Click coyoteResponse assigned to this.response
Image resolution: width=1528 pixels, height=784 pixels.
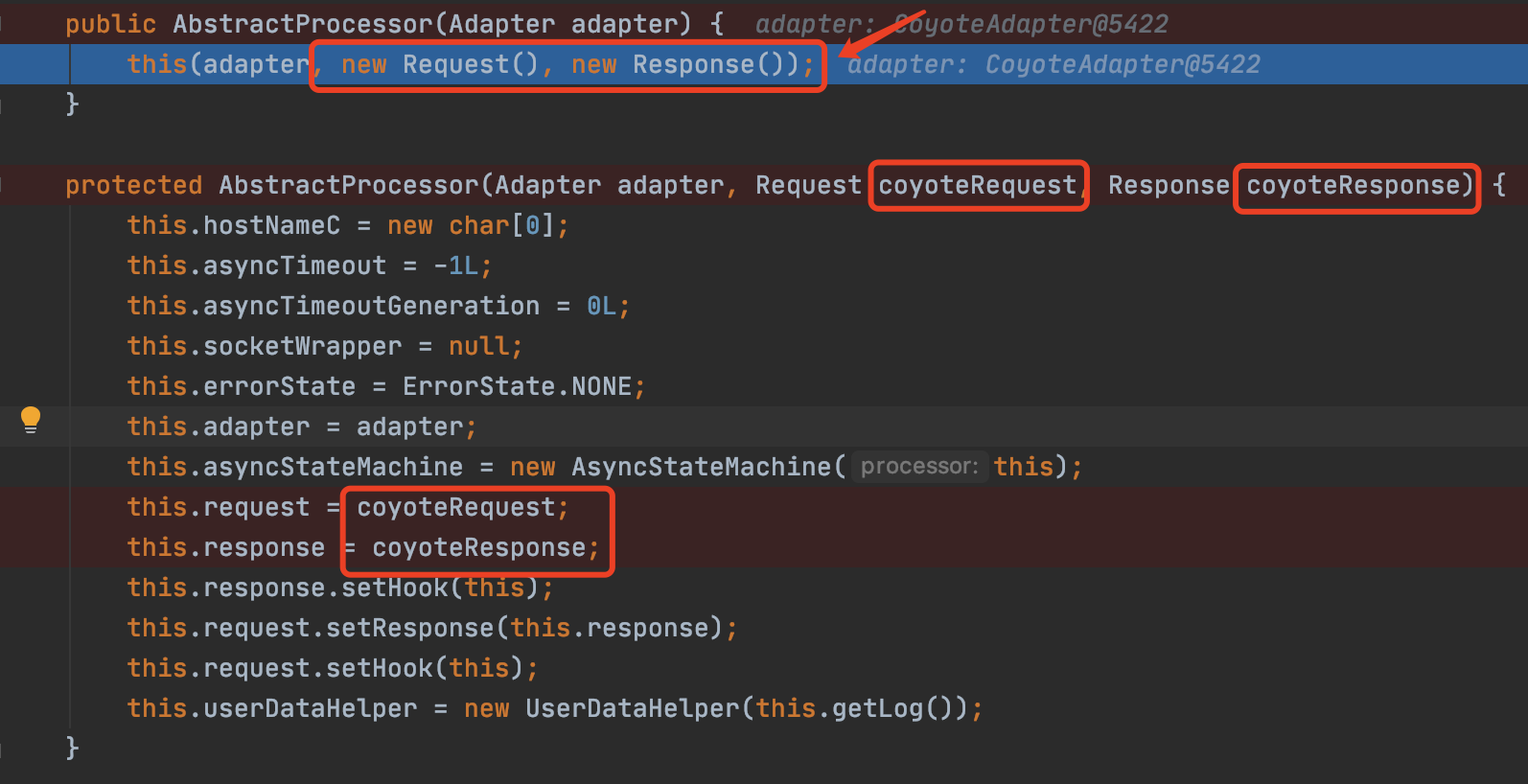pos(478,547)
